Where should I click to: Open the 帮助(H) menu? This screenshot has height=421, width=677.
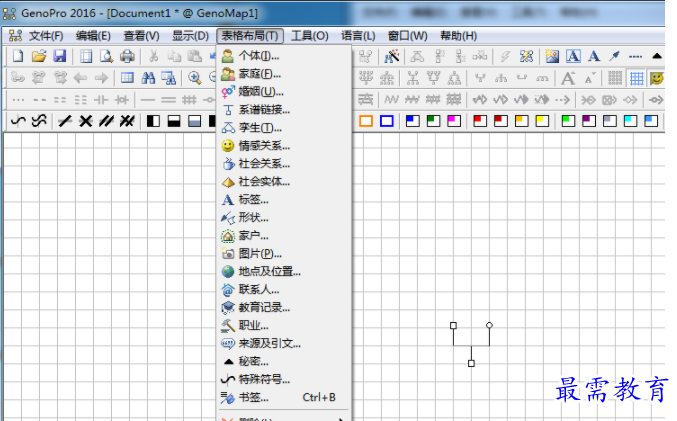[458, 36]
